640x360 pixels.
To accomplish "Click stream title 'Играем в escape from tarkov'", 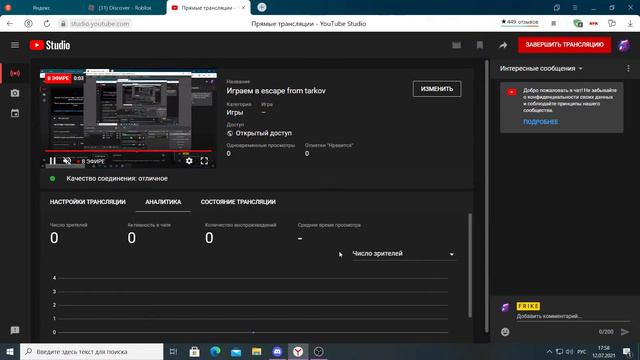I will coord(276,91).
